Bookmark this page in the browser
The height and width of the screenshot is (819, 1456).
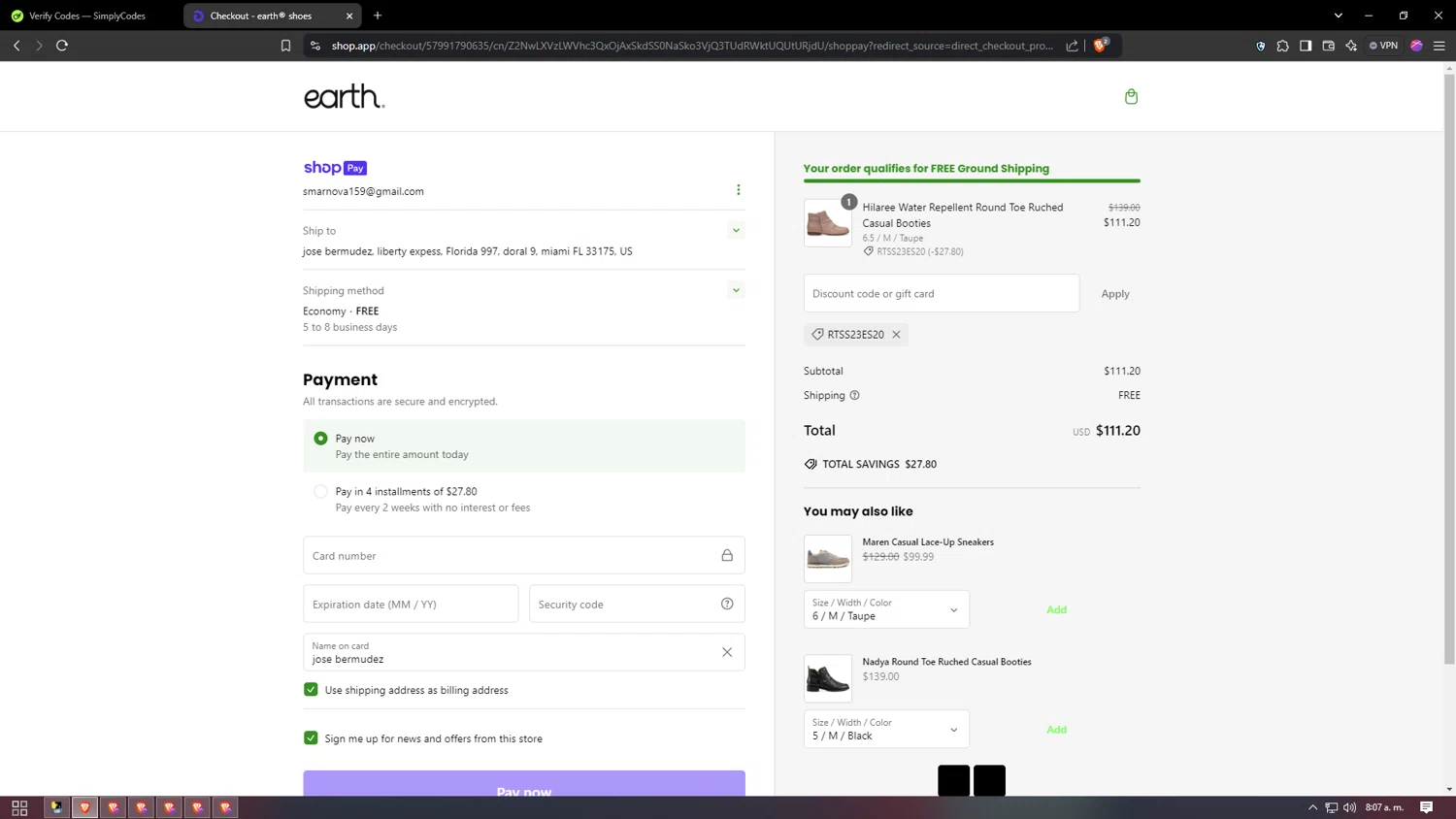click(x=285, y=46)
